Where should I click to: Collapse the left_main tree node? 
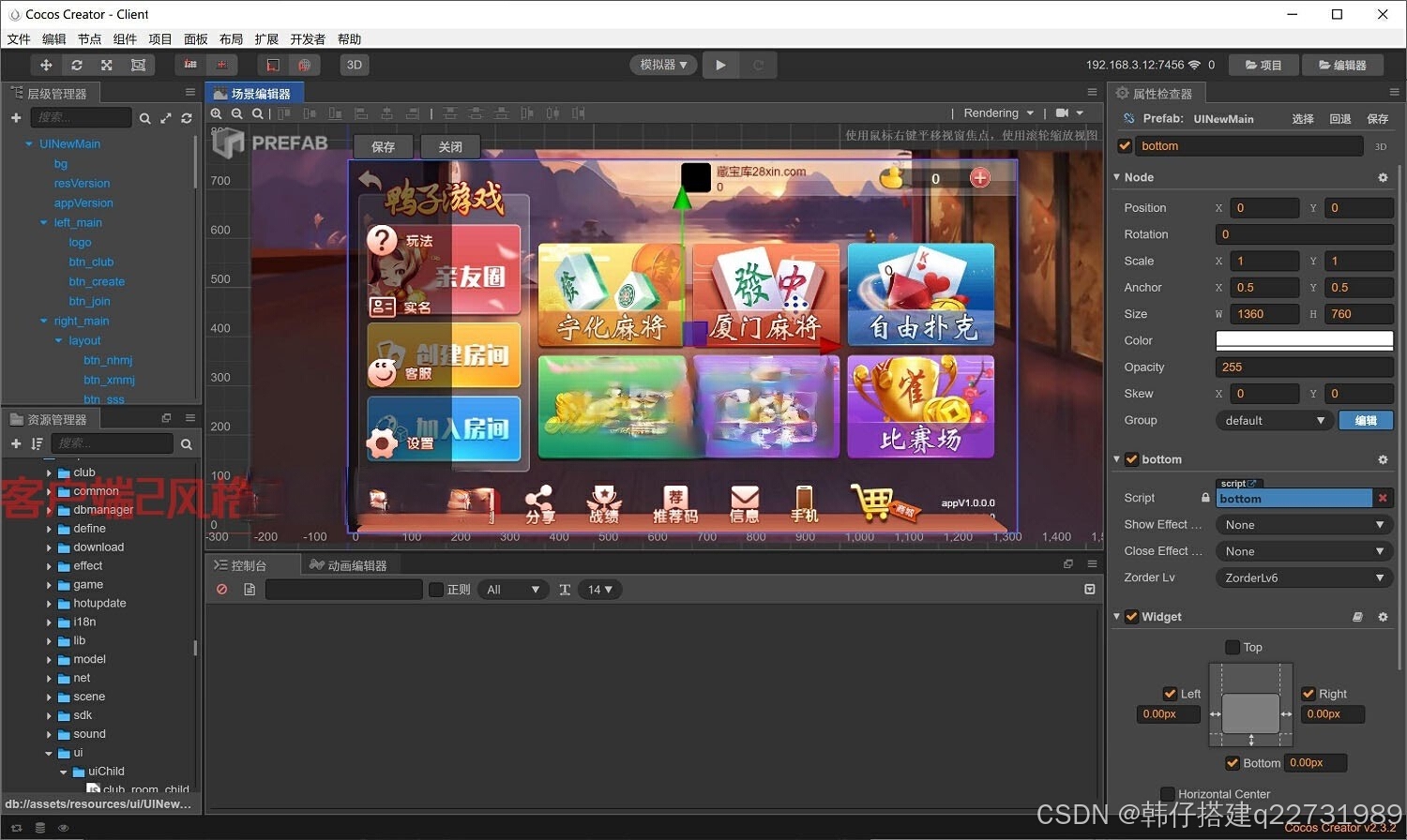click(x=43, y=223)
